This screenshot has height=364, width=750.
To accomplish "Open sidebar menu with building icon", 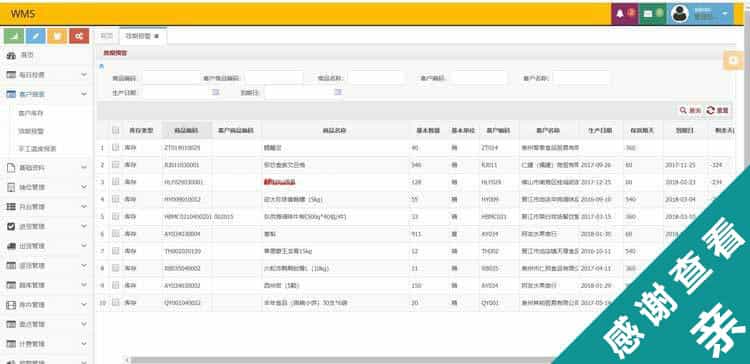I will [x=45, y=187].
